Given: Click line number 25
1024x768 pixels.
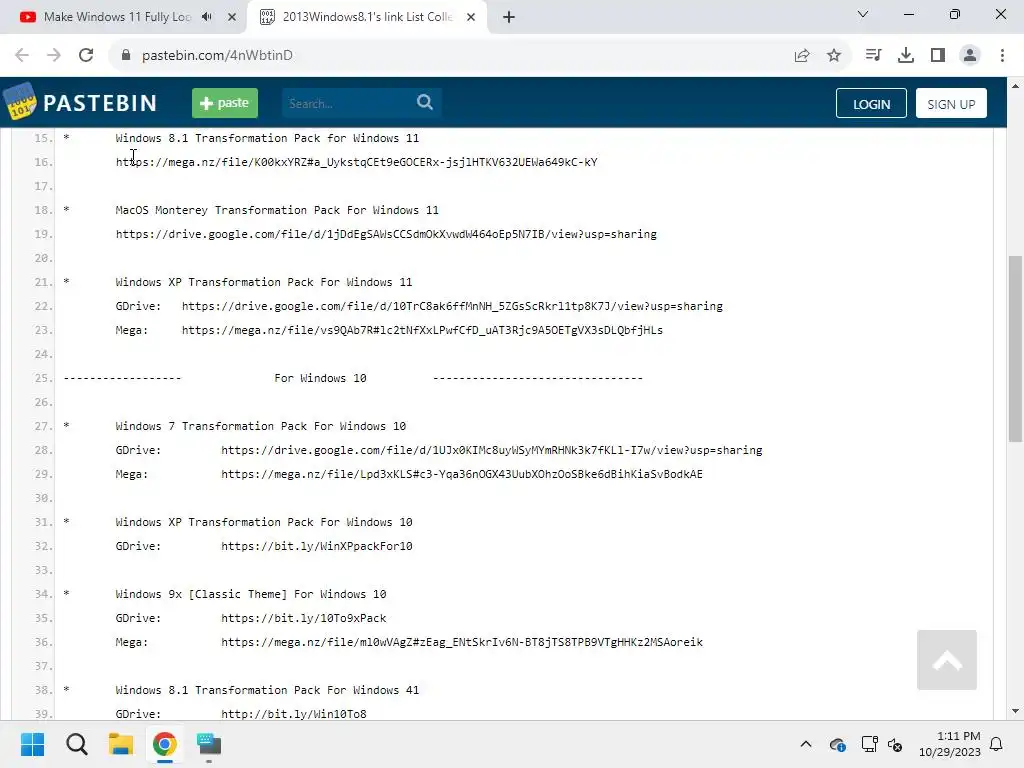Looking at the screenshot, I should (43, 378).
